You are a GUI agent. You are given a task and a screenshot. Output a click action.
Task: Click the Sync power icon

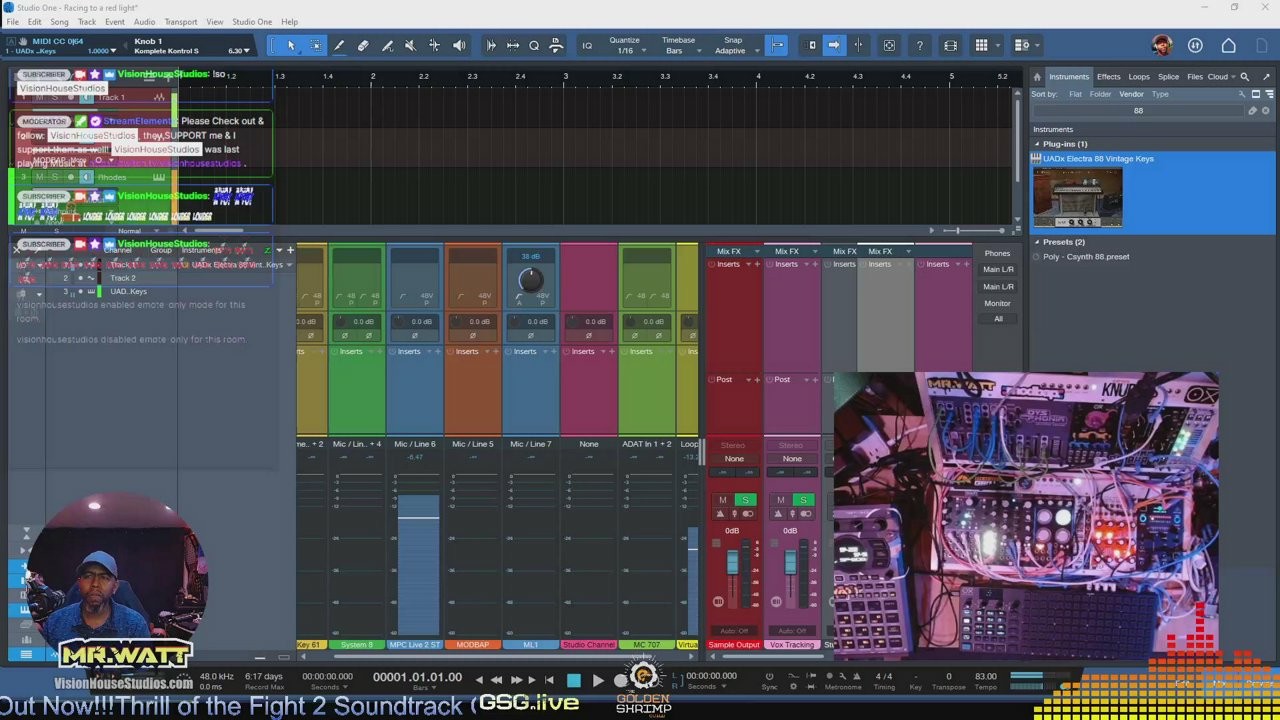point(770,676)
